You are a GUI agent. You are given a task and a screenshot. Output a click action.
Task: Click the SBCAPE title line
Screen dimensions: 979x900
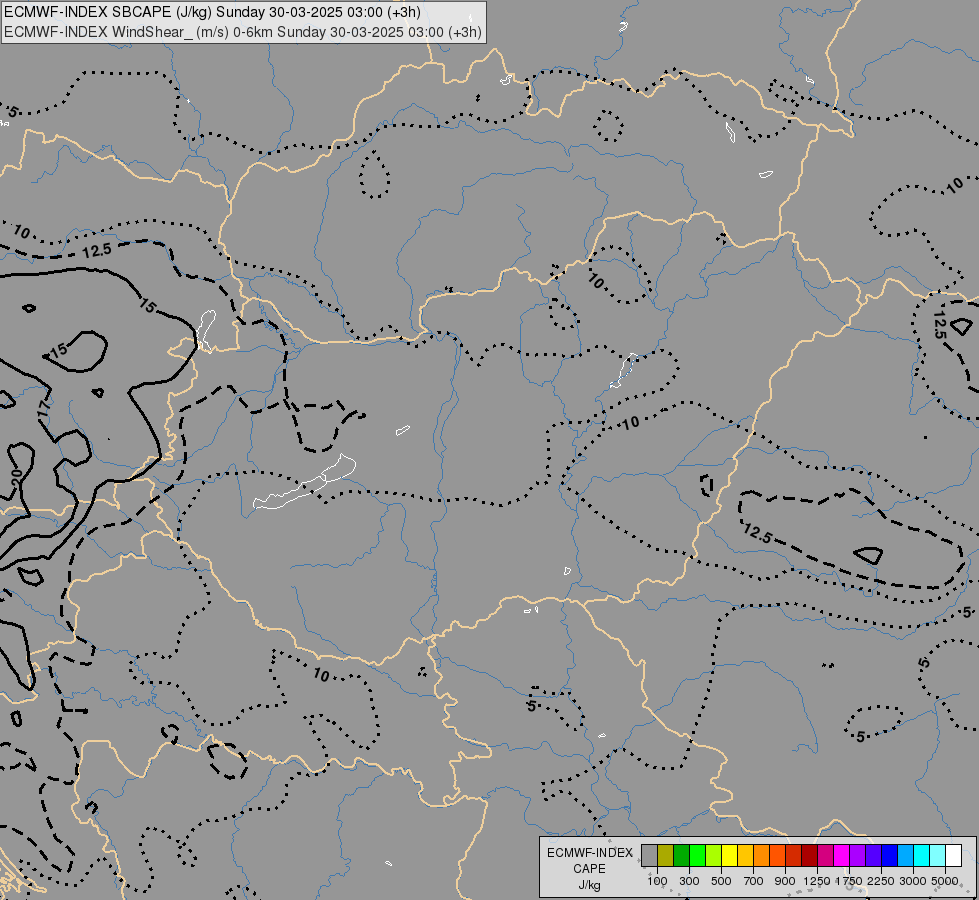(x=212, y=12)
